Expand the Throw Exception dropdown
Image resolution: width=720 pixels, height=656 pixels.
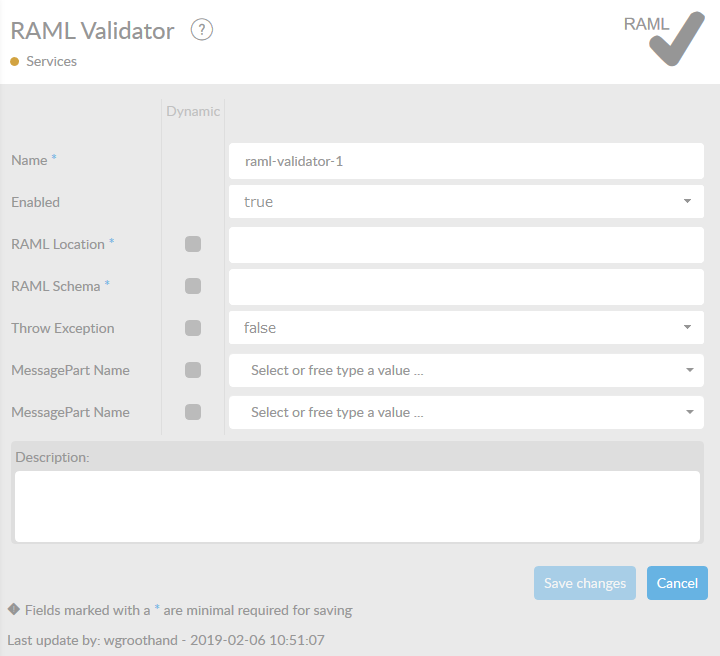466,328
